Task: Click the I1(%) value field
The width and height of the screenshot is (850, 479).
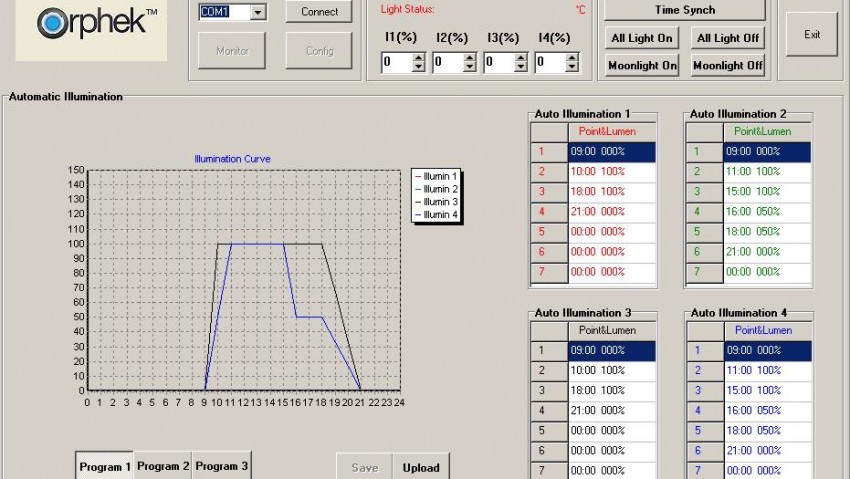Action: [x=396, y=63]
